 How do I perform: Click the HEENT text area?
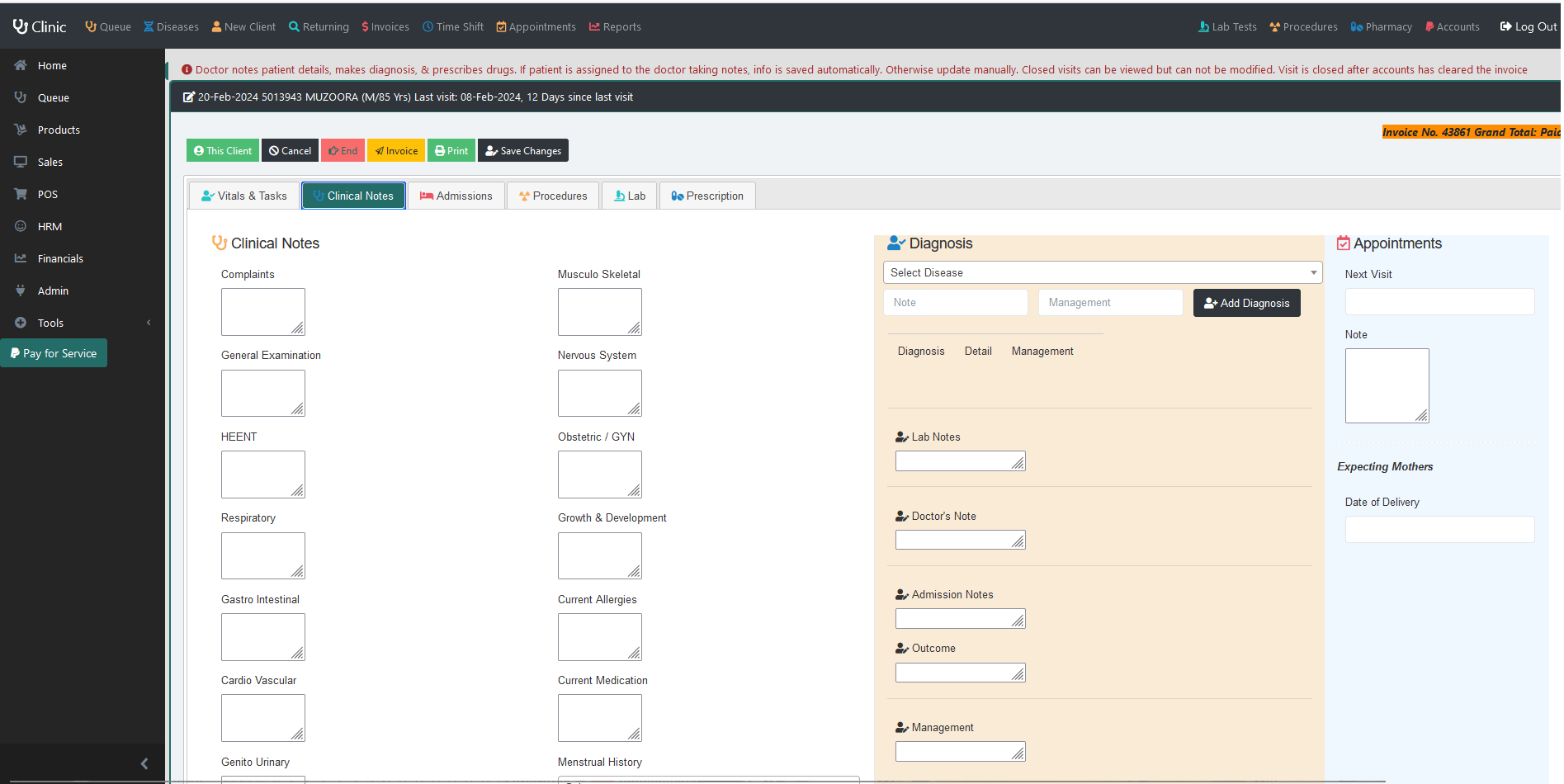pos(263,475)
